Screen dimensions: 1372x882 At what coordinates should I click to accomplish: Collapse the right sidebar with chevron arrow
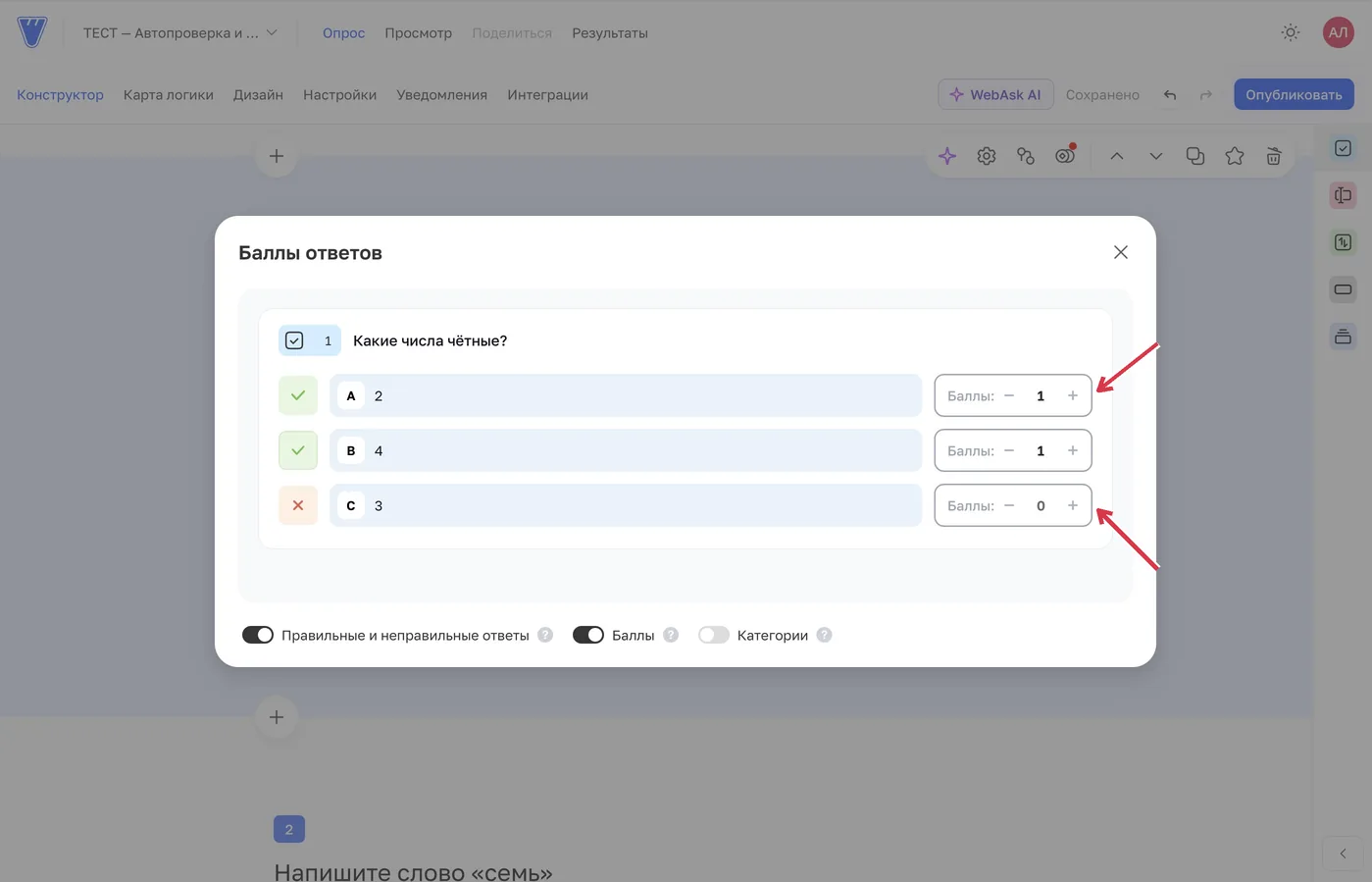tap(1343, 854)
